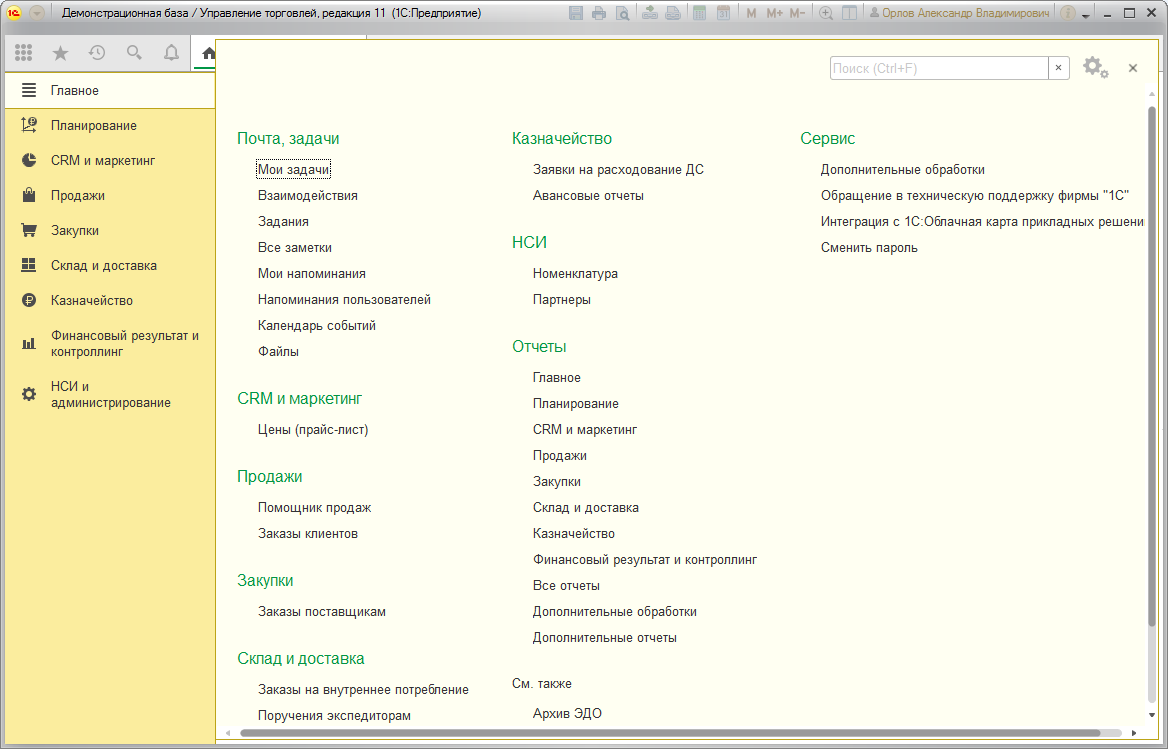This screenshot has width=1168, height=749.
Task: Open the info icon in title bar
Action: [x=1067, y=13]
